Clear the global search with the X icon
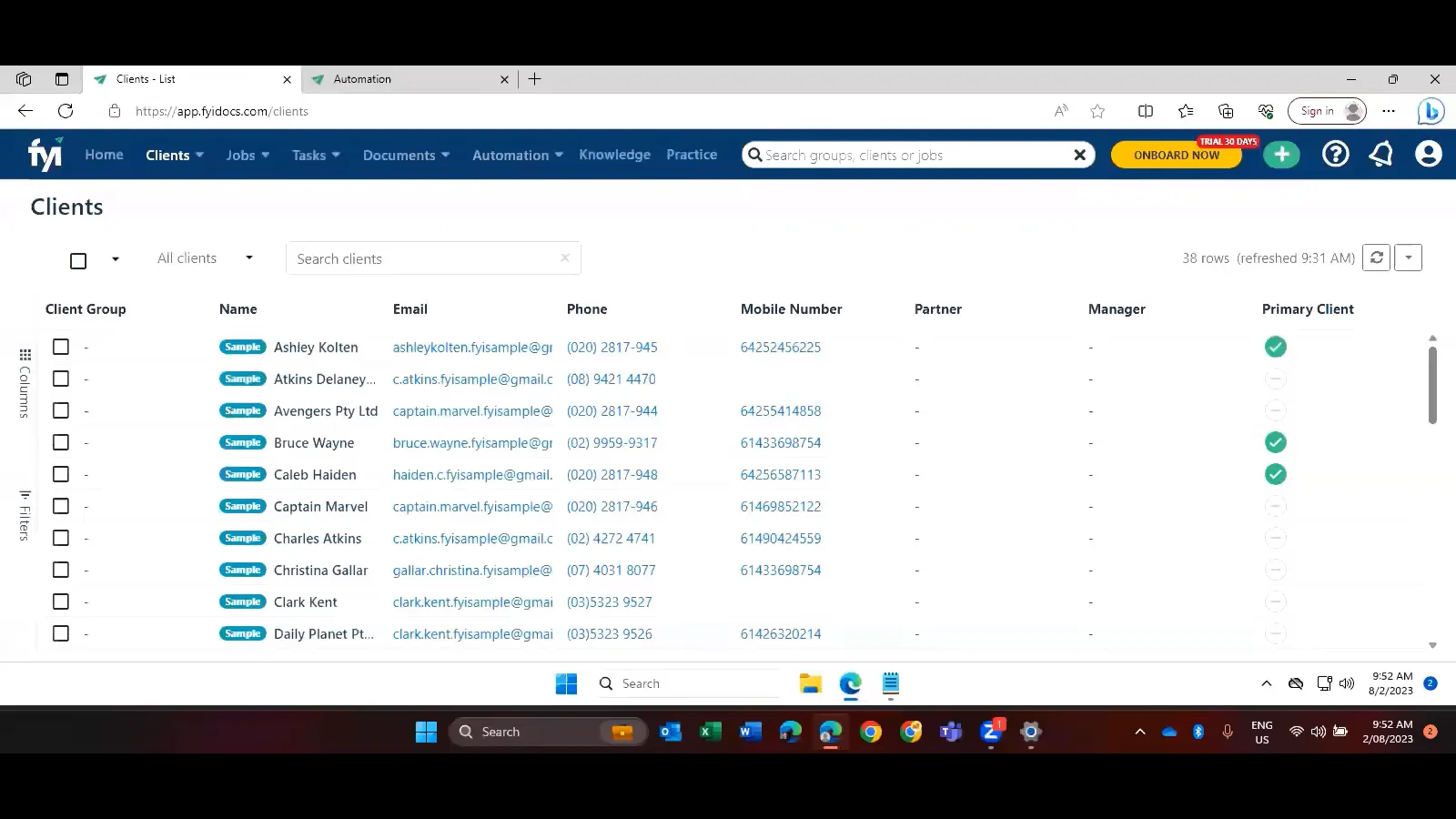Image resolution: width=1456 pixels, height=819 pixels. coord(1079,155)
